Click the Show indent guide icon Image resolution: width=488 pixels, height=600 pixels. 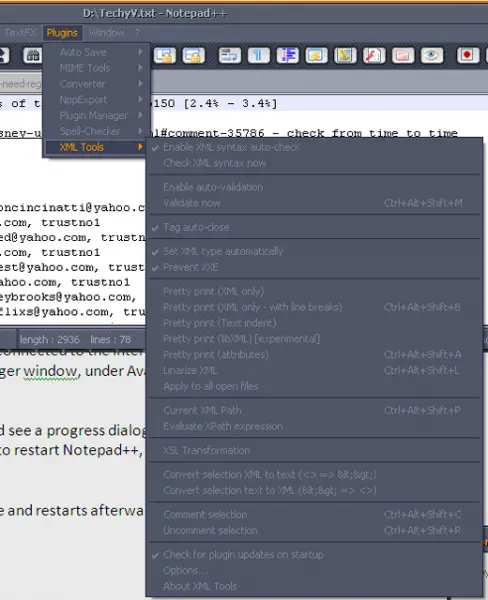tap(287, 55)
